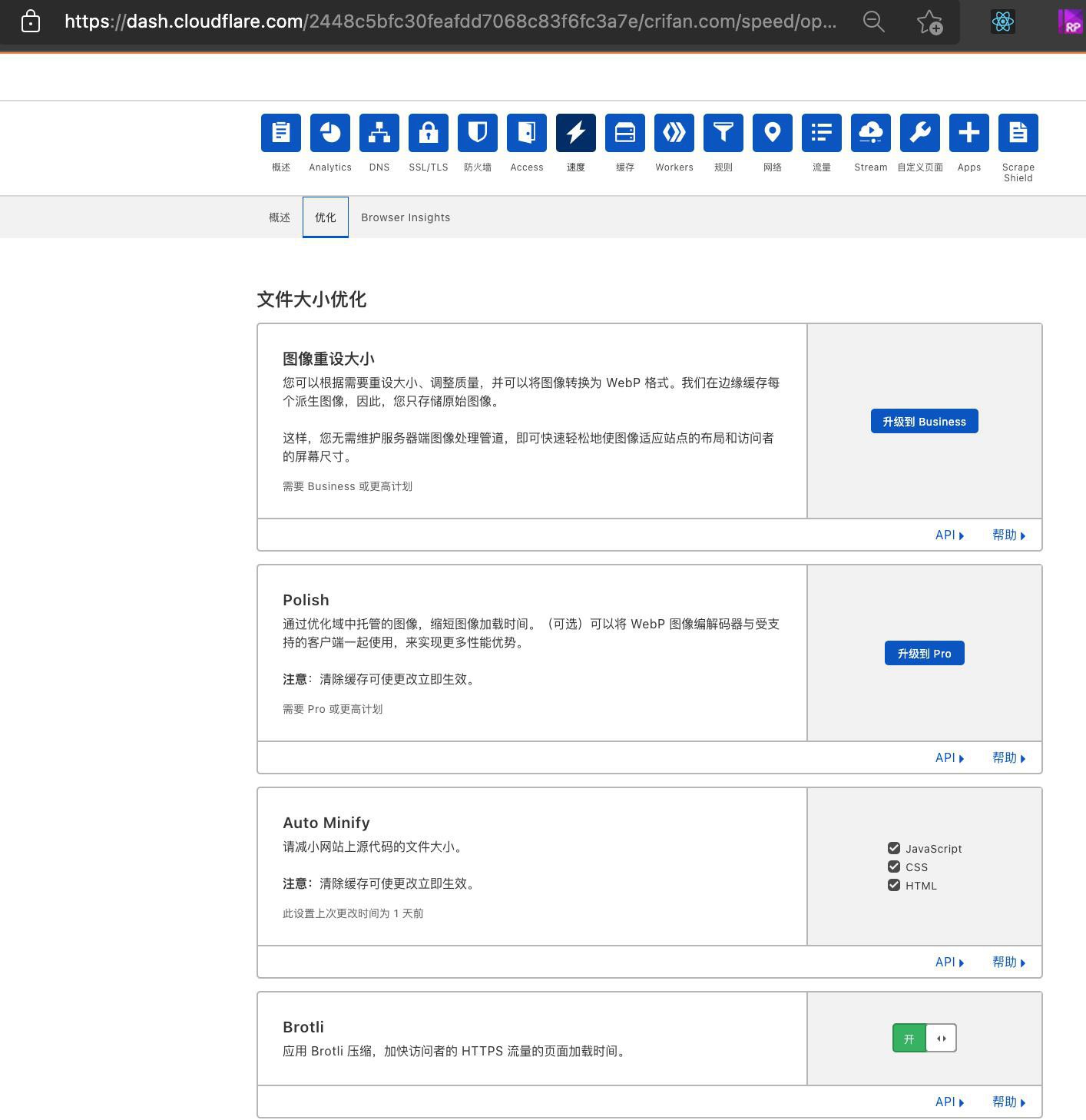The image size is (1086, 1120).
Task: Click the bookmark star icon
Action: [x=929, y=22]
